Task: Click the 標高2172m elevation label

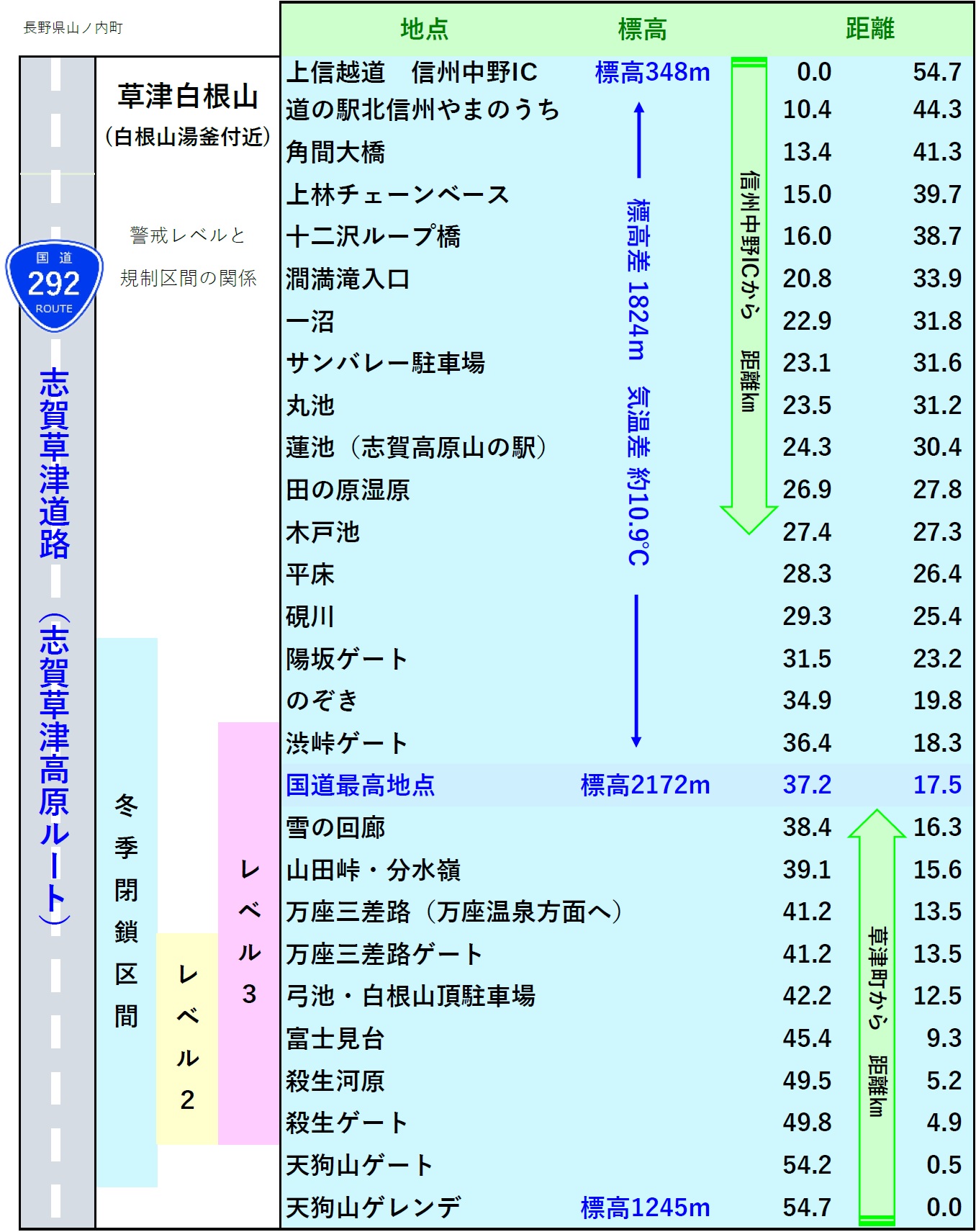Action: (x=645, y=785)
